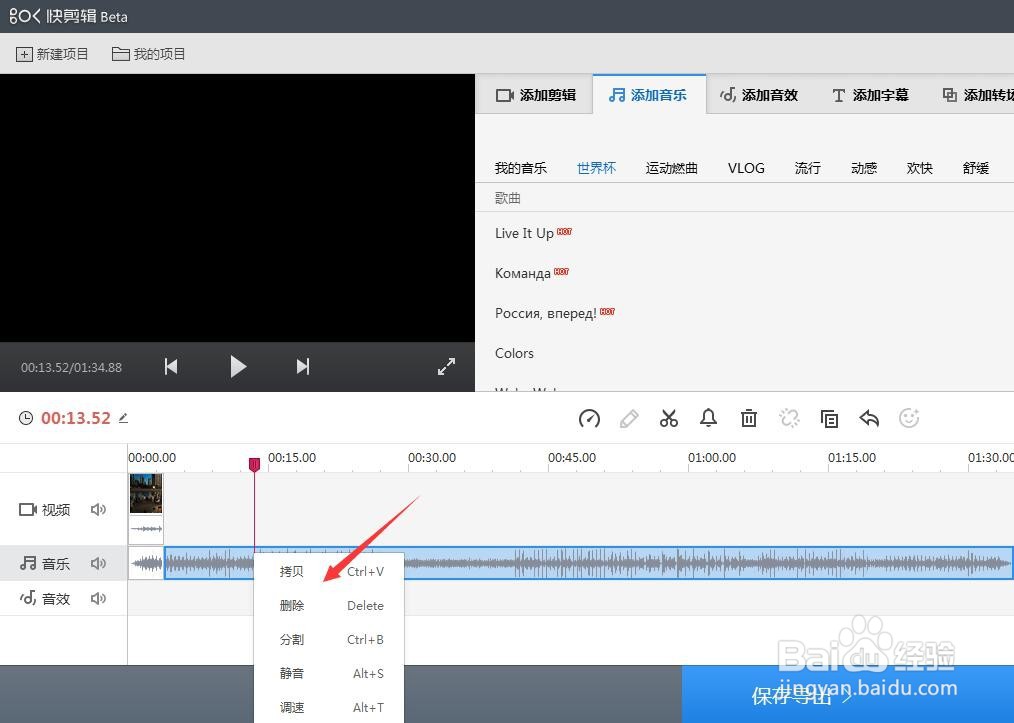This screenshot has width=1014, height=723.
Task: Select the video clip thumbnail on timeline
Action: point(146,493)
